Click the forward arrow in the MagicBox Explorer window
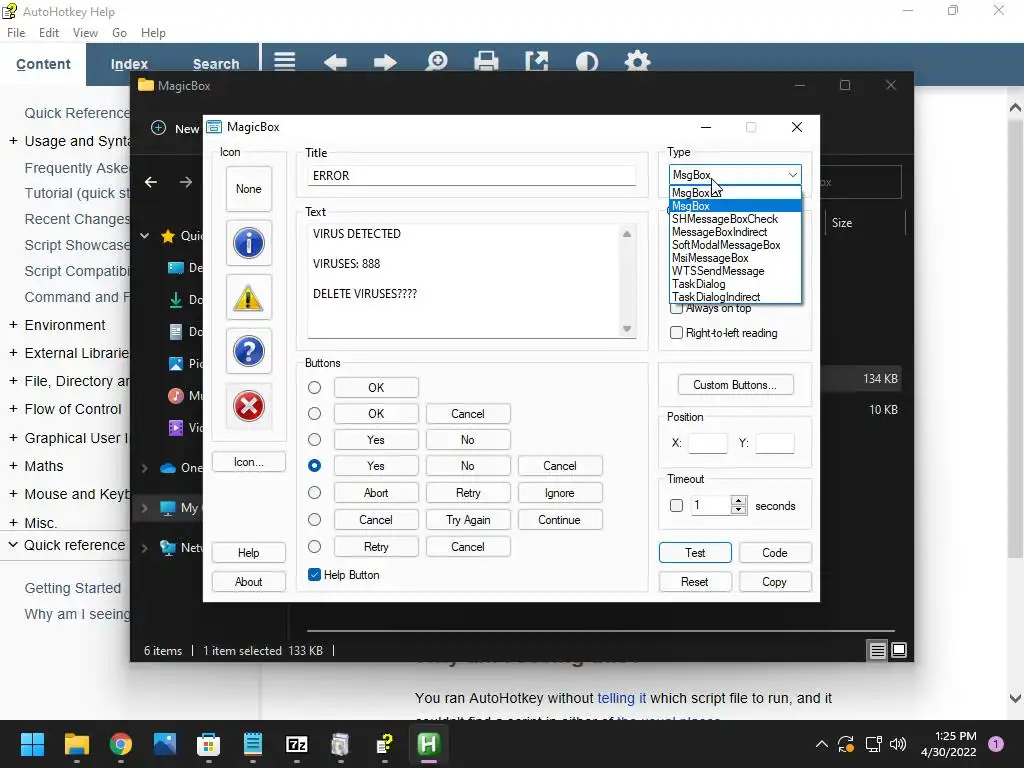 [x=186, y=182]
